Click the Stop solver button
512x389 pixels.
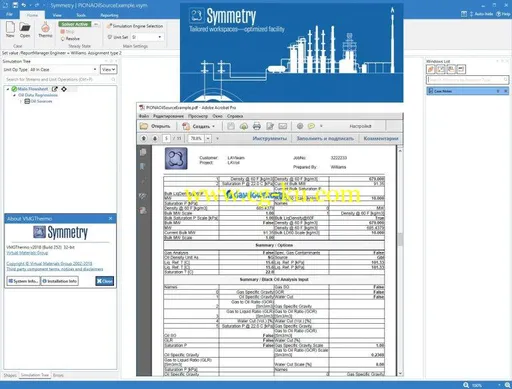(x=68, y=31)
